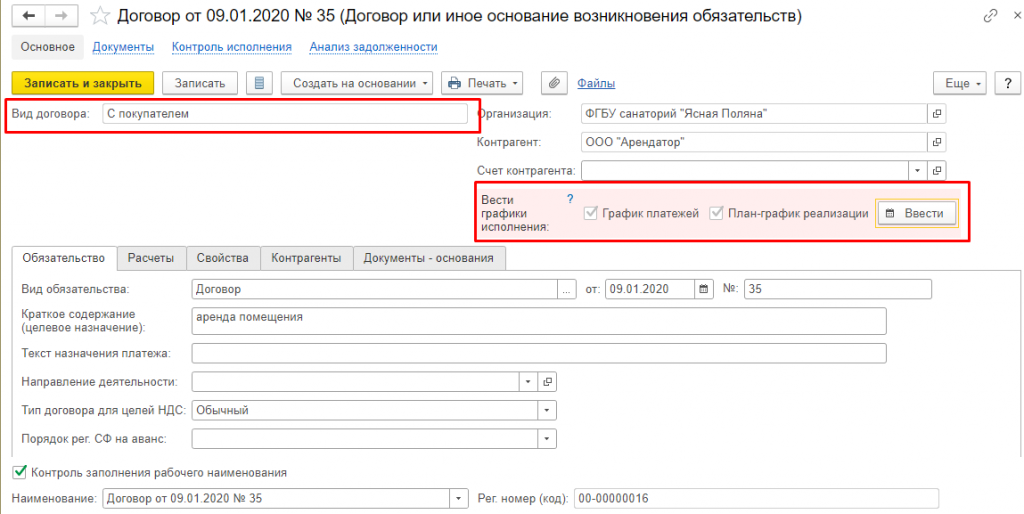The height and width of the screenshot is (514, 1024).
Task: Expand the Счет контрагента dropdown list
Action: 917,171
